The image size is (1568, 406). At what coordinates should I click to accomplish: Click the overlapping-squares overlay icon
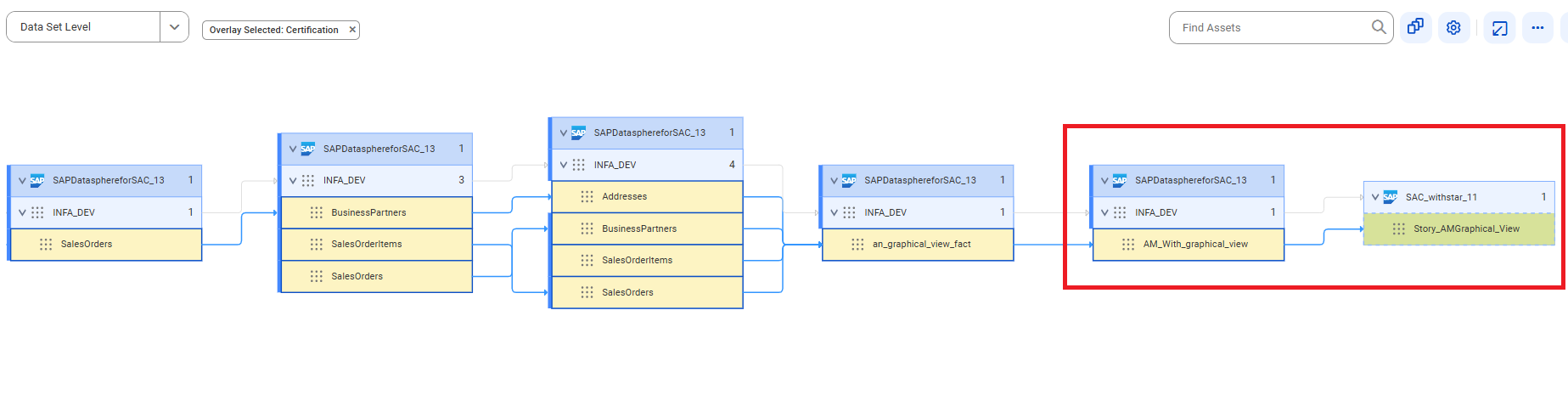1415,27
